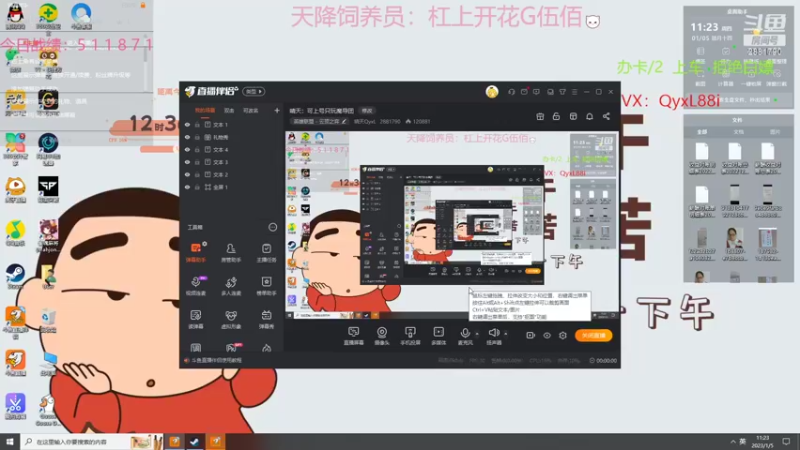The height and width of the screenshot is (450, 800).
Task: Open the 读弹幕 tool icon
Action: [195, 319]
